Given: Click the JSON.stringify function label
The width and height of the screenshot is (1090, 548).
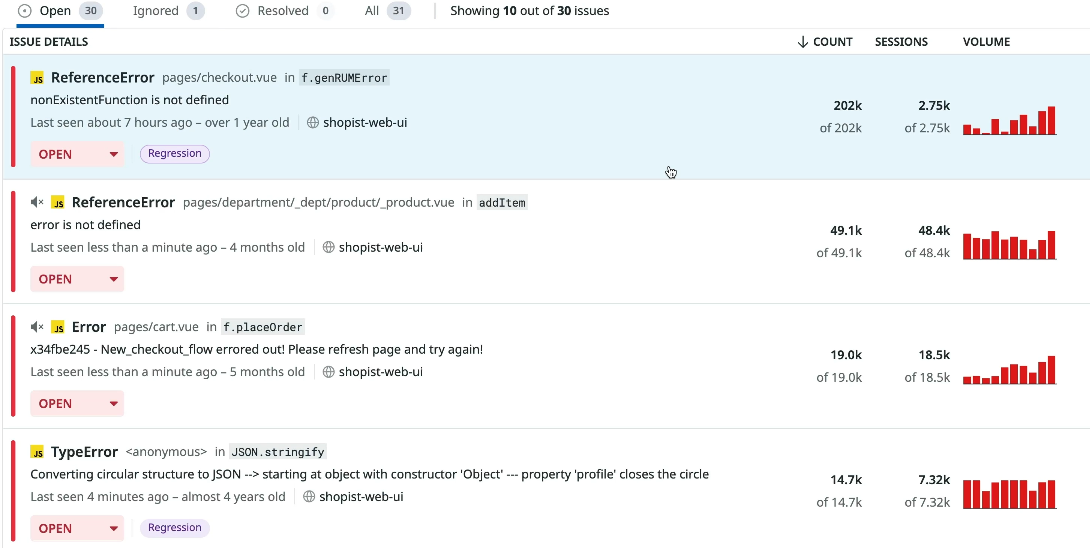Looking at the screenshot, I should click(278, 453).
